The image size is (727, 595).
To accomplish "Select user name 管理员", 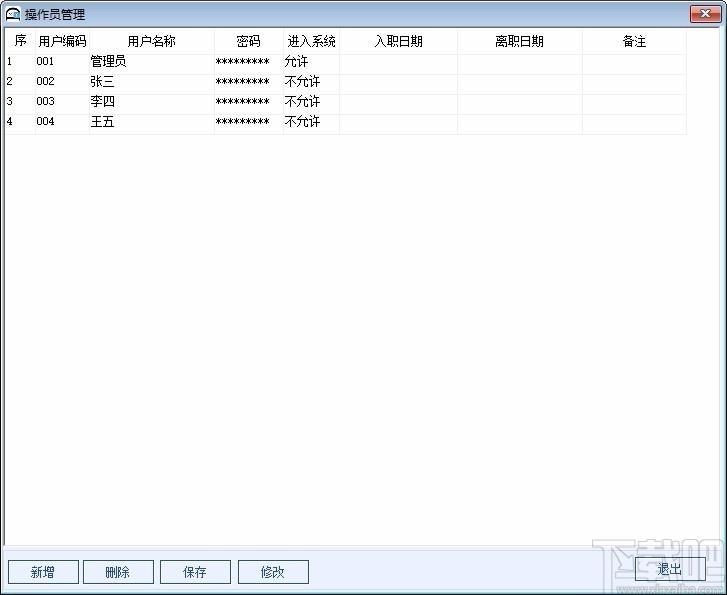I will point(108,61).
